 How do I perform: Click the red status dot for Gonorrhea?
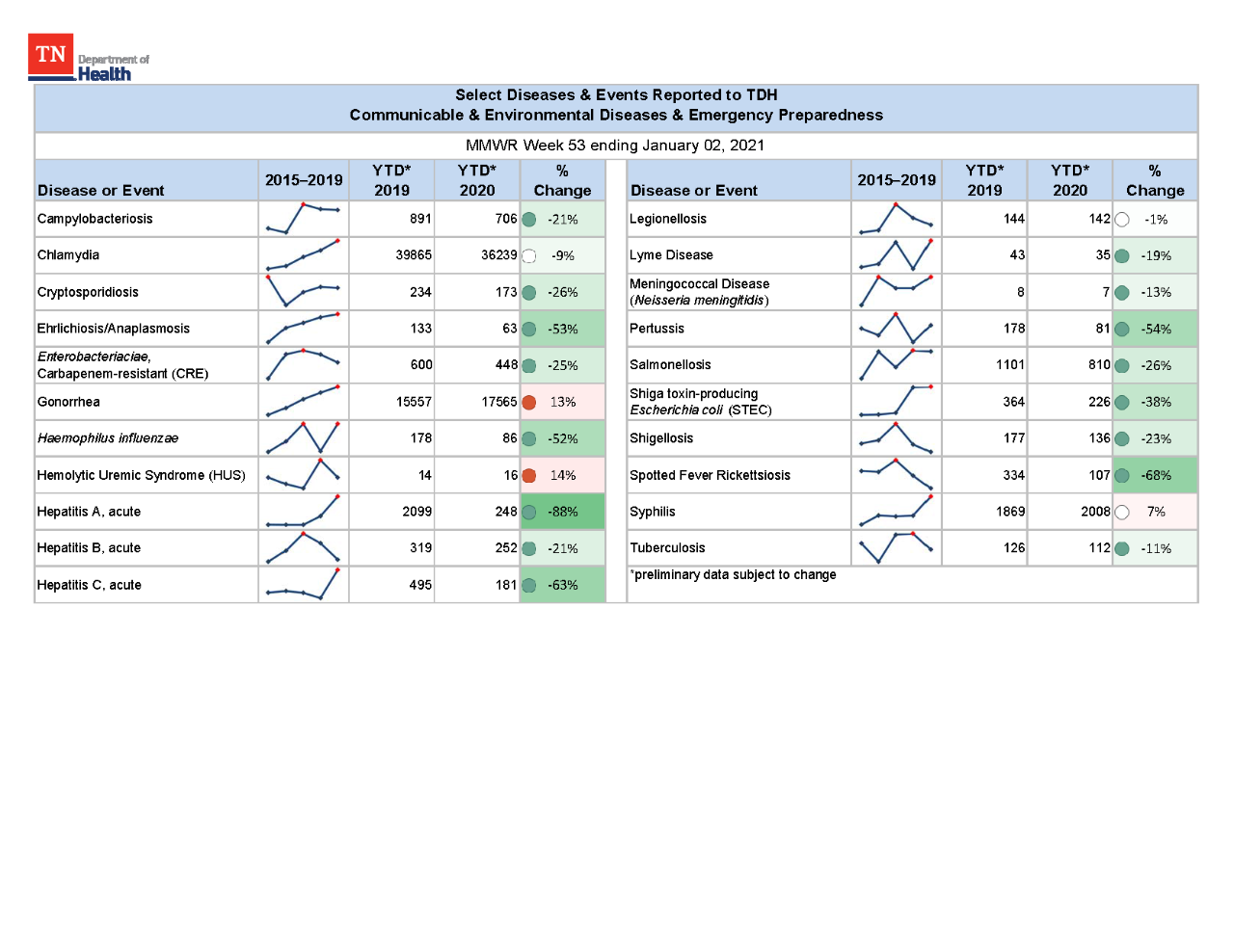(x=529, y=403)
